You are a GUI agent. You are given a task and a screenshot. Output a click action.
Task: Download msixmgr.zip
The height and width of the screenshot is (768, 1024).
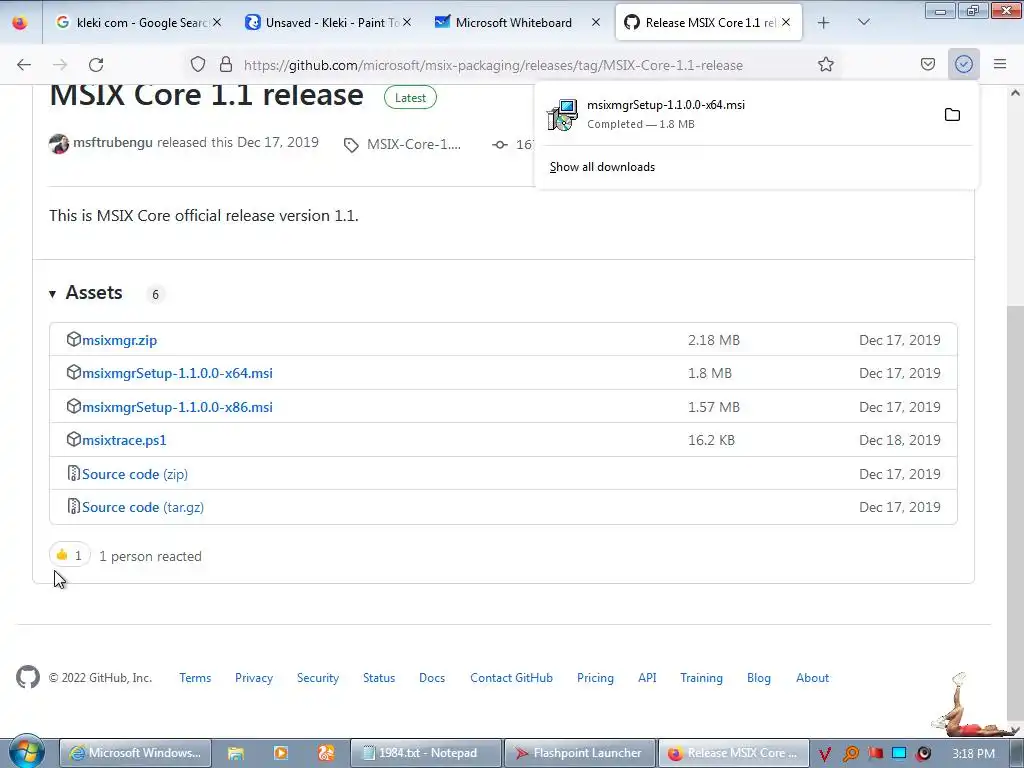(x=120, y=340)
